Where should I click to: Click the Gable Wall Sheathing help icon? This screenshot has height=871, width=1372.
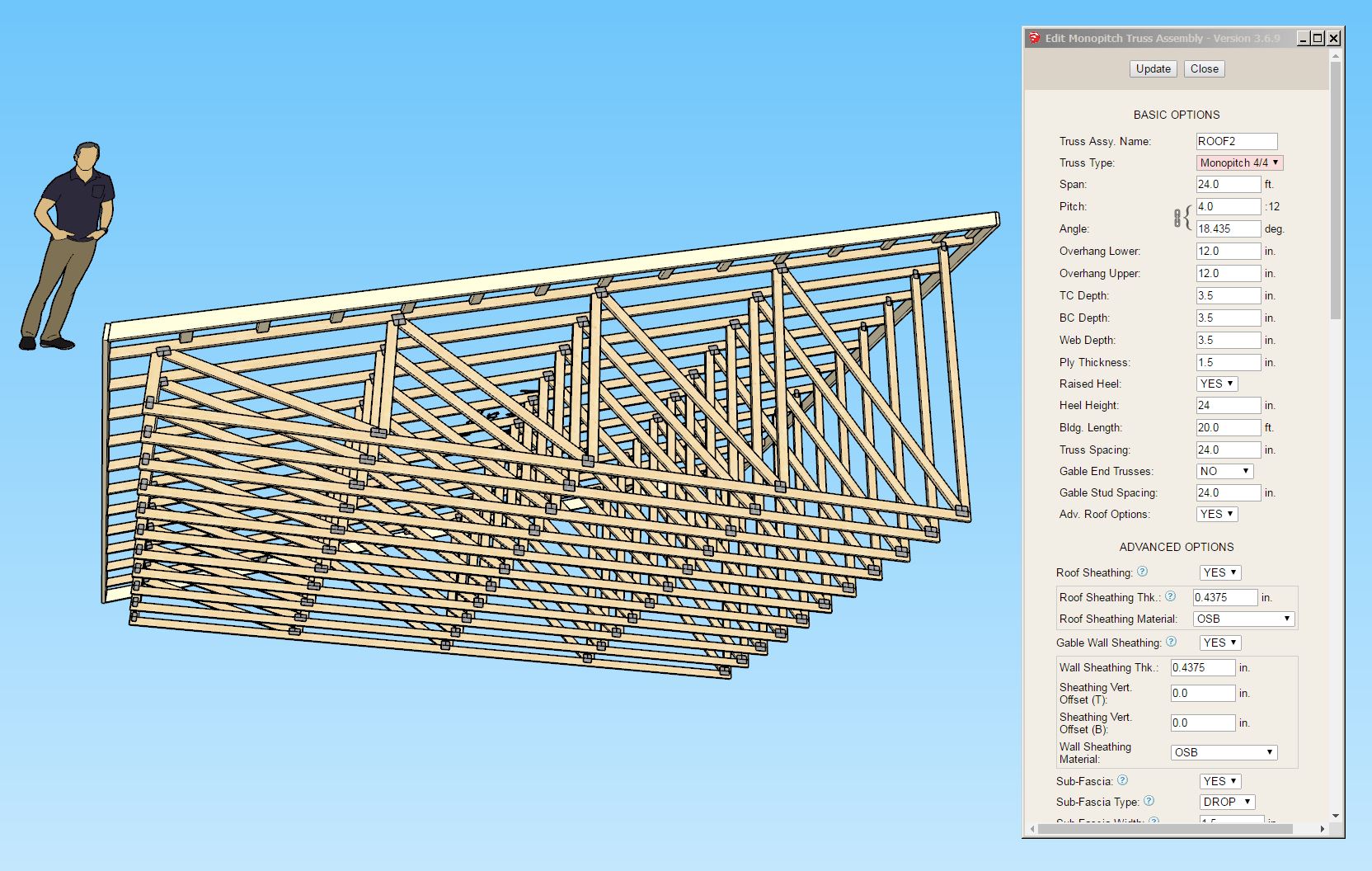[1171, 641]
